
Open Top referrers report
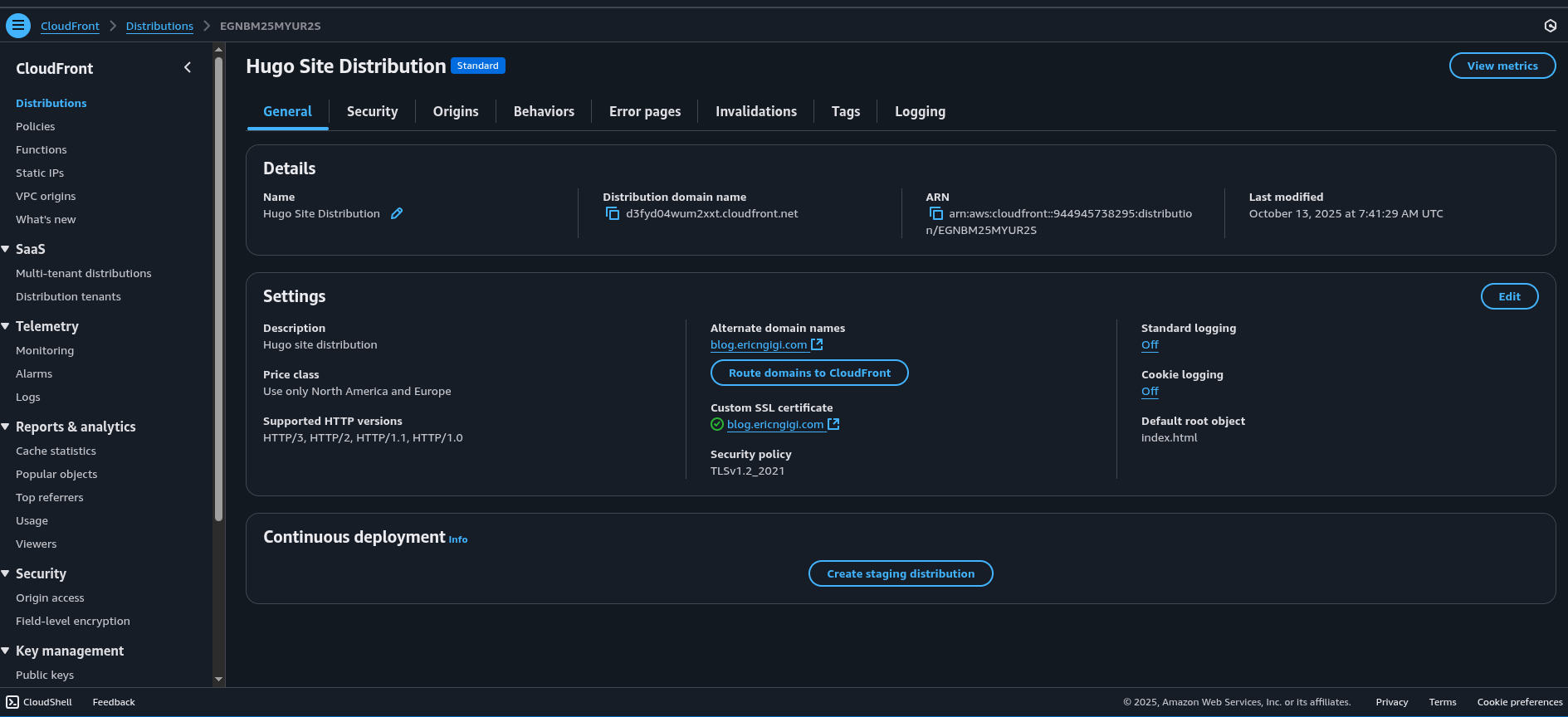pos(49,497)
